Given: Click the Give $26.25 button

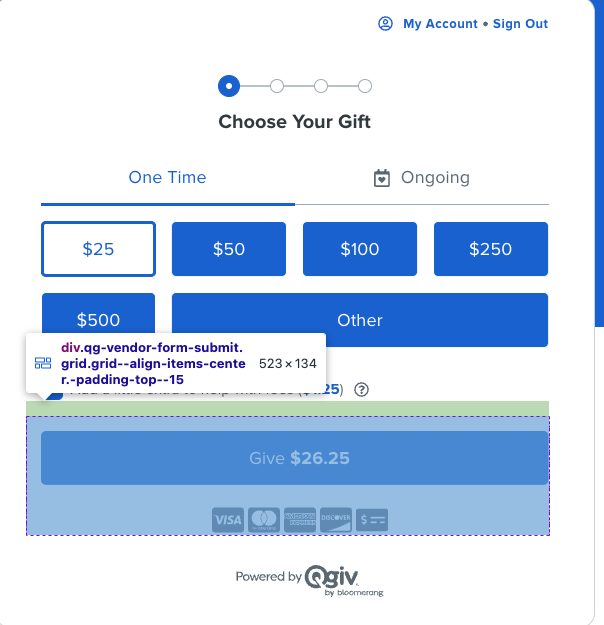Looking at the screenshot, I should 295,458.
